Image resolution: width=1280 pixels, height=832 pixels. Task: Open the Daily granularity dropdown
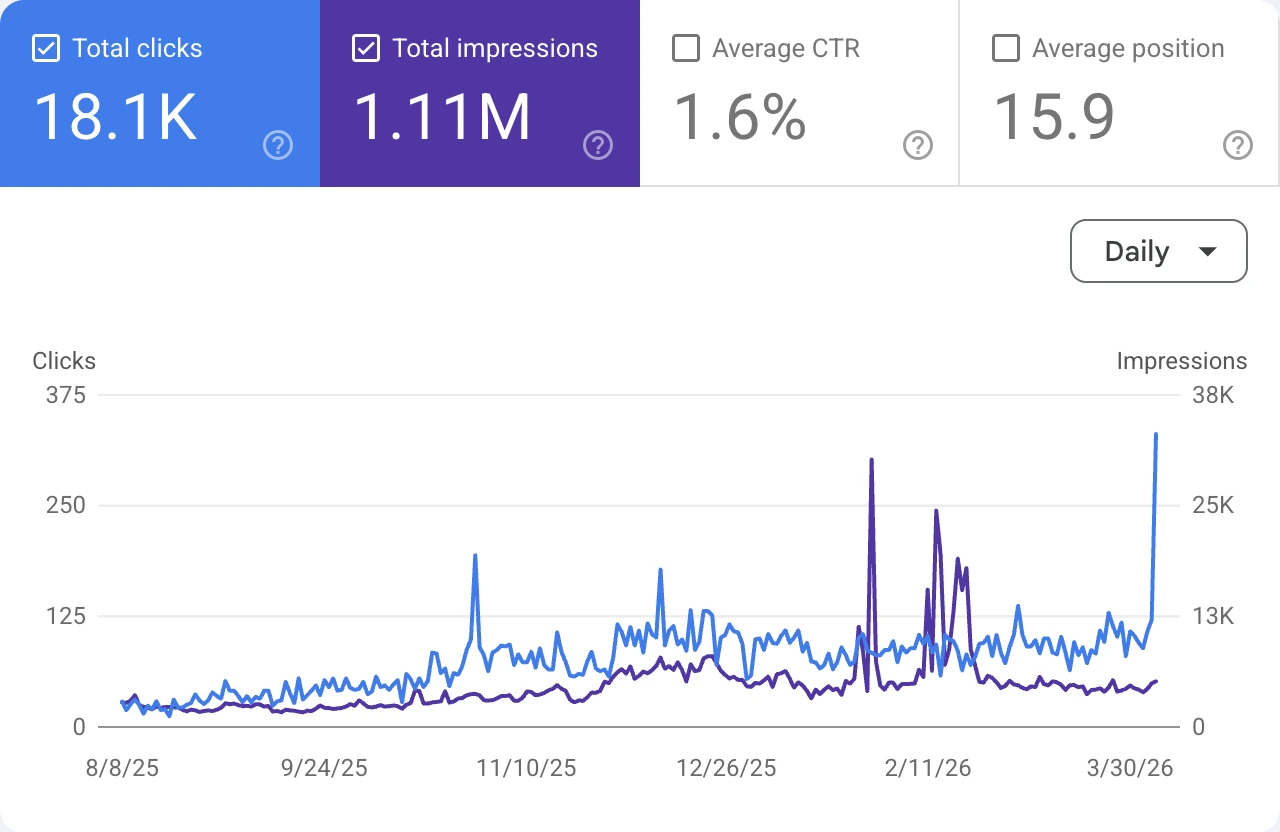coord(1159,251)
